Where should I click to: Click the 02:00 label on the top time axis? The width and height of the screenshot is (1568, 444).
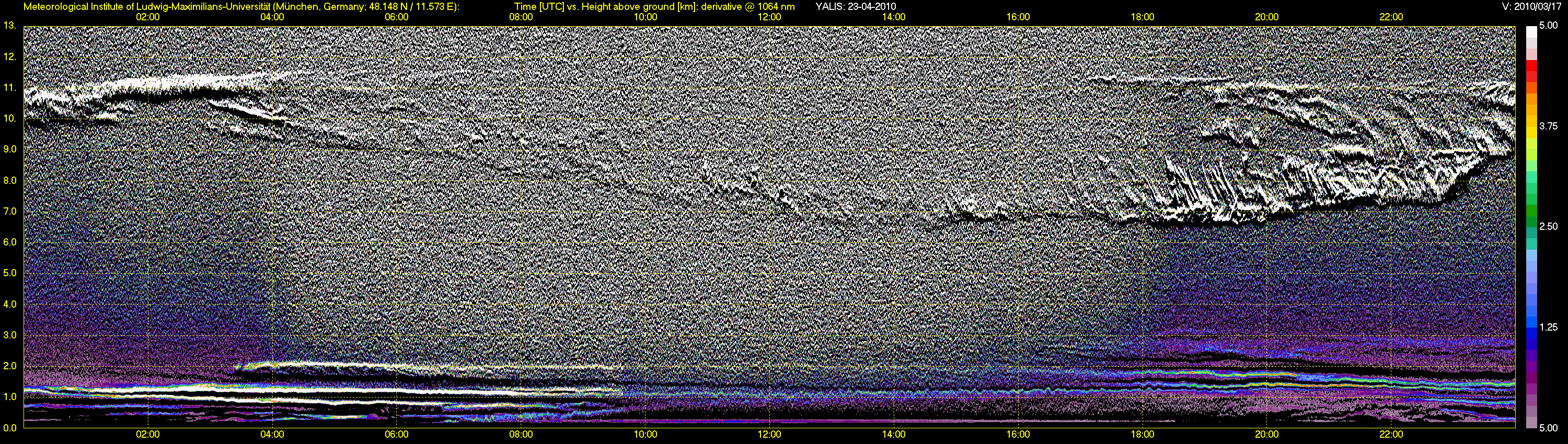(x=148, y=17)
